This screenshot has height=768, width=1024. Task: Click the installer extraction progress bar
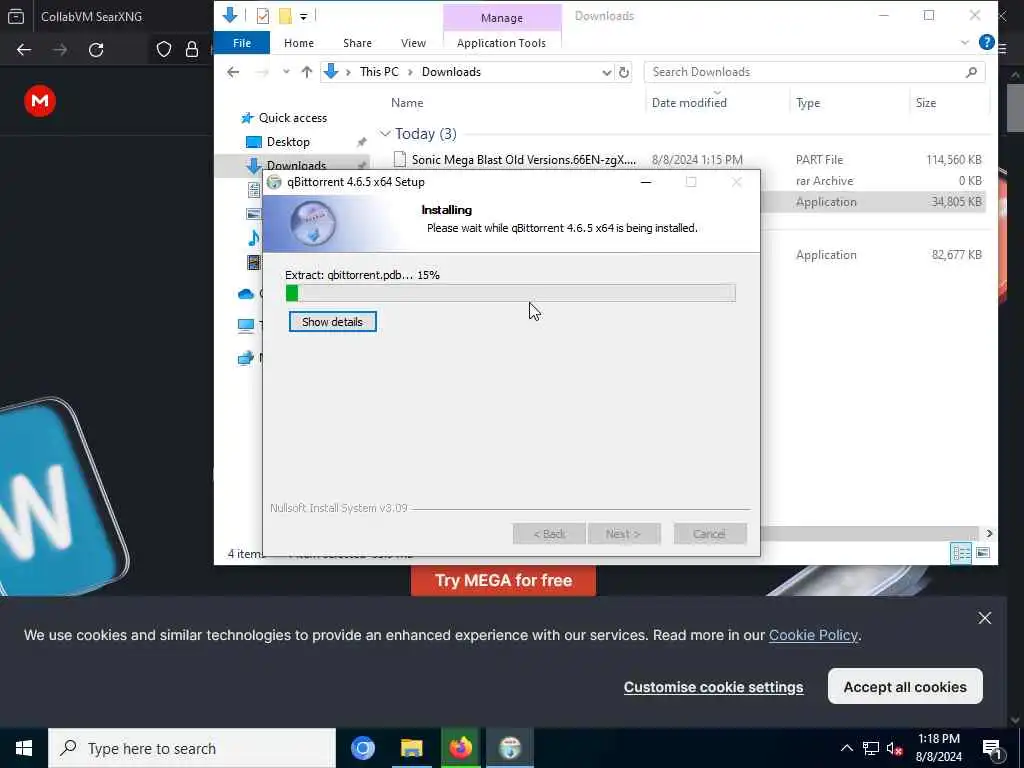click(510, 293)
